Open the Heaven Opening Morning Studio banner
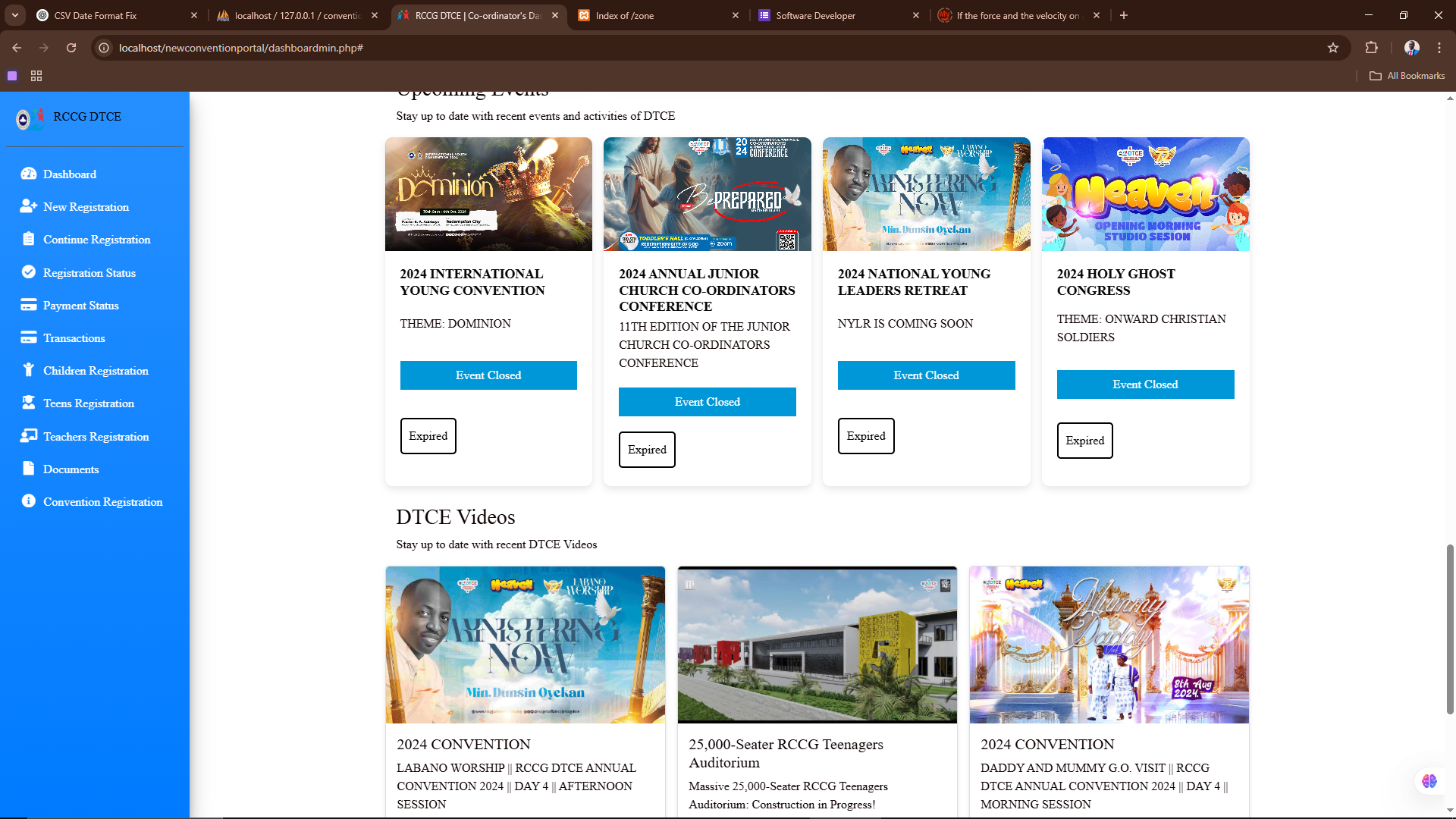This screenshot has height=819, width=1456. point(1145,194)
